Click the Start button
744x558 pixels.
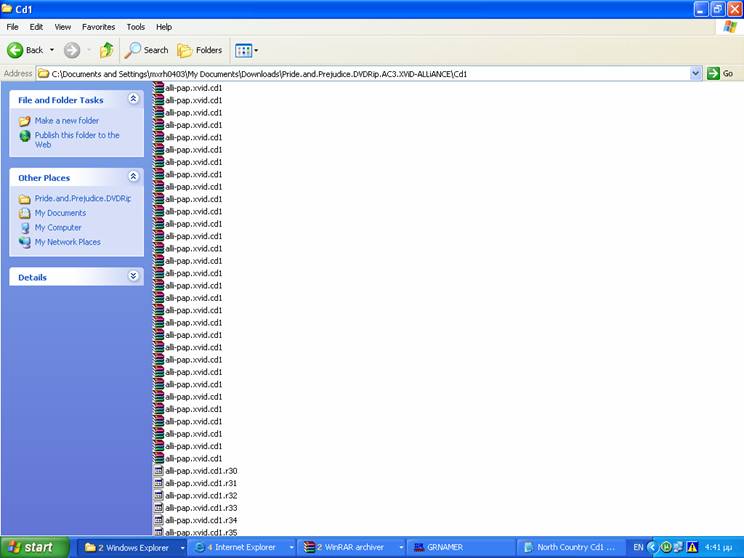click(35, 547)
